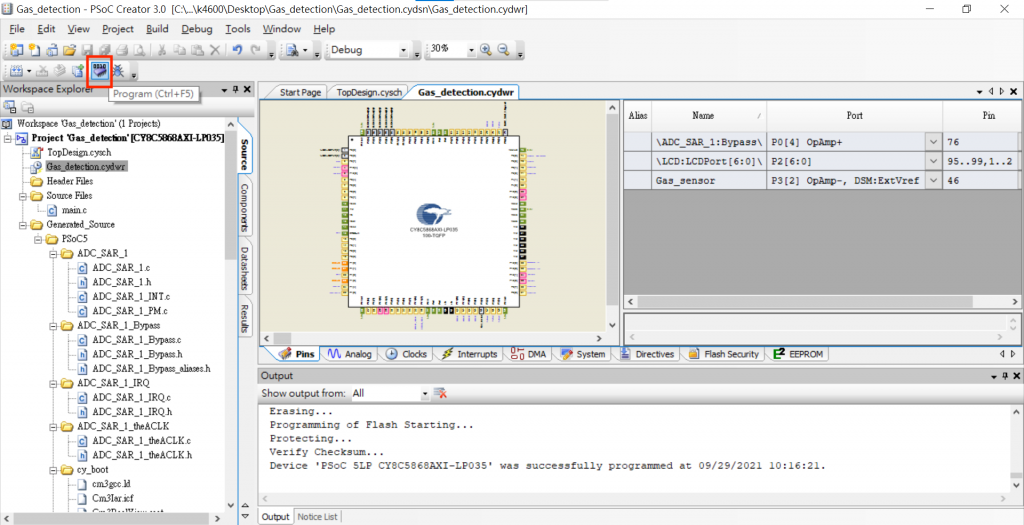Click the Debug bug icon in toolbar
Screen dimensions: 1024x525
[118, 71]
